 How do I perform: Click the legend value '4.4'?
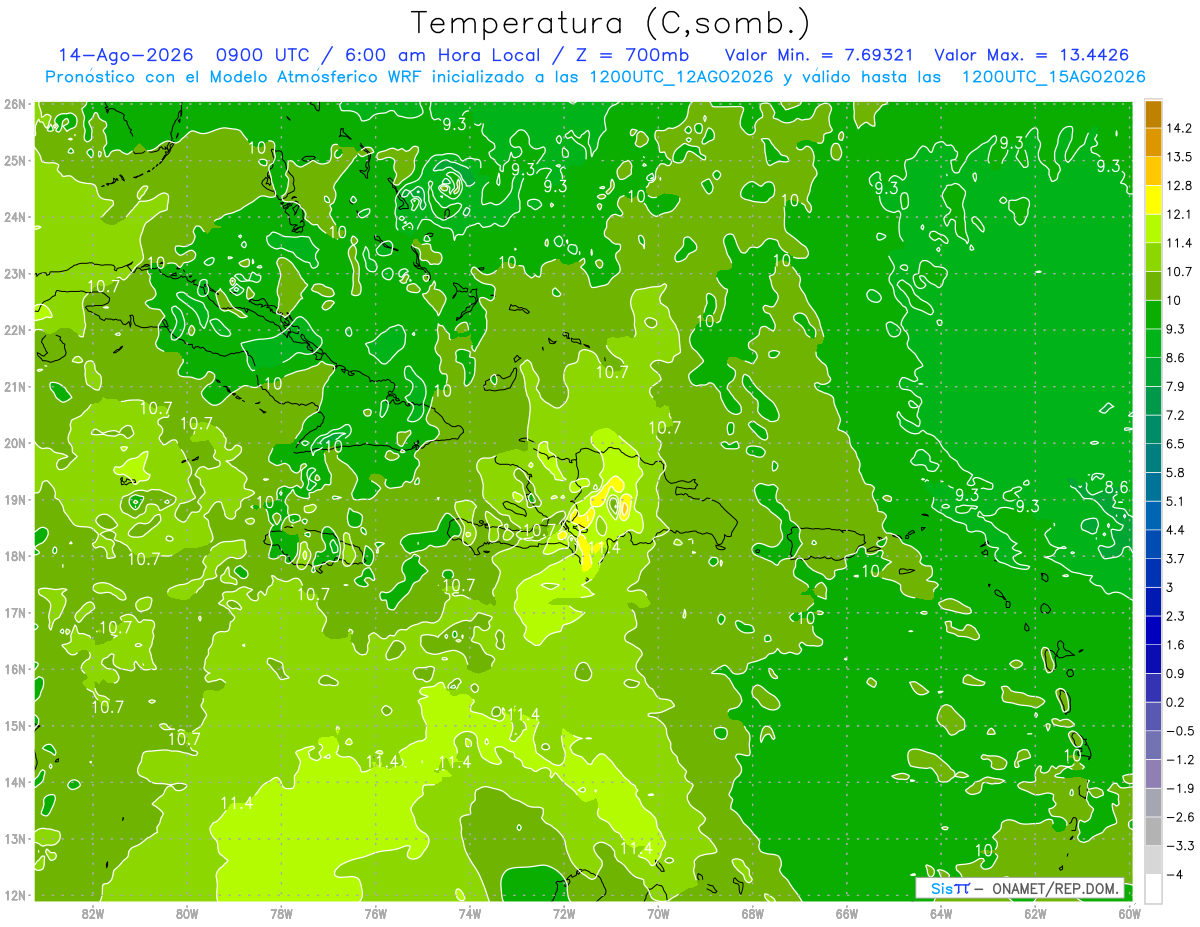[x=1175, y=530]
